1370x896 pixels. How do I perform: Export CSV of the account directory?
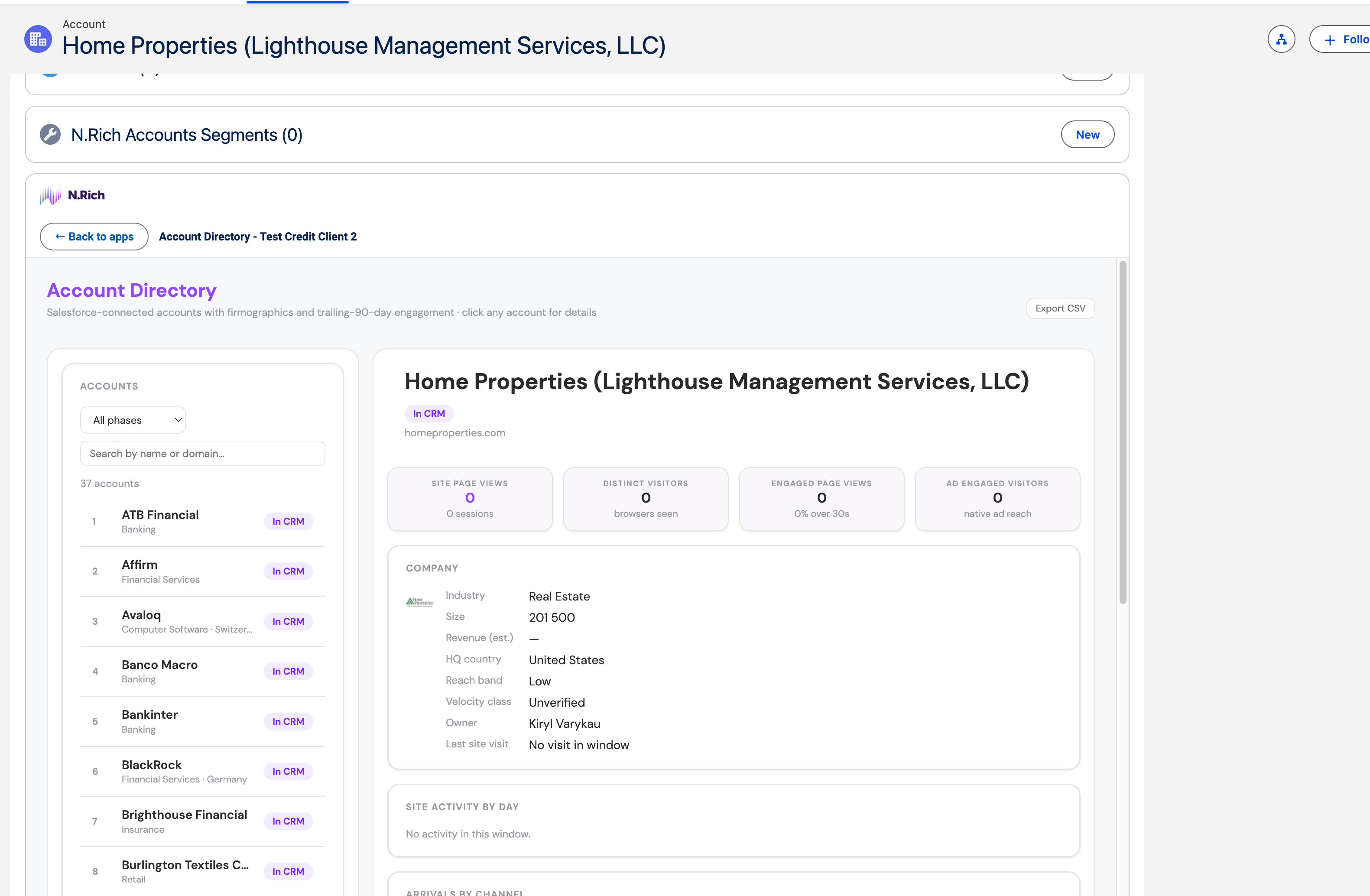click(x=1060, y=308)
